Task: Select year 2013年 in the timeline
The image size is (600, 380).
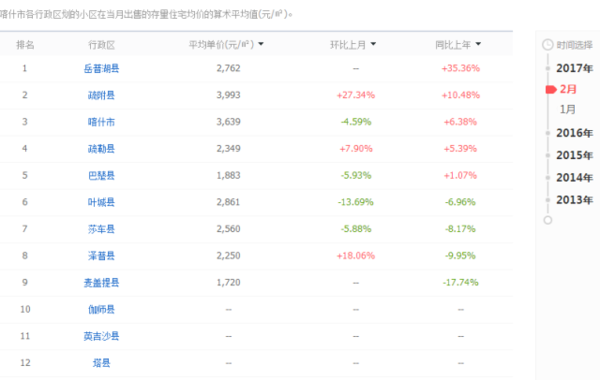Action: pyautogui.click(x=574, y=200)
